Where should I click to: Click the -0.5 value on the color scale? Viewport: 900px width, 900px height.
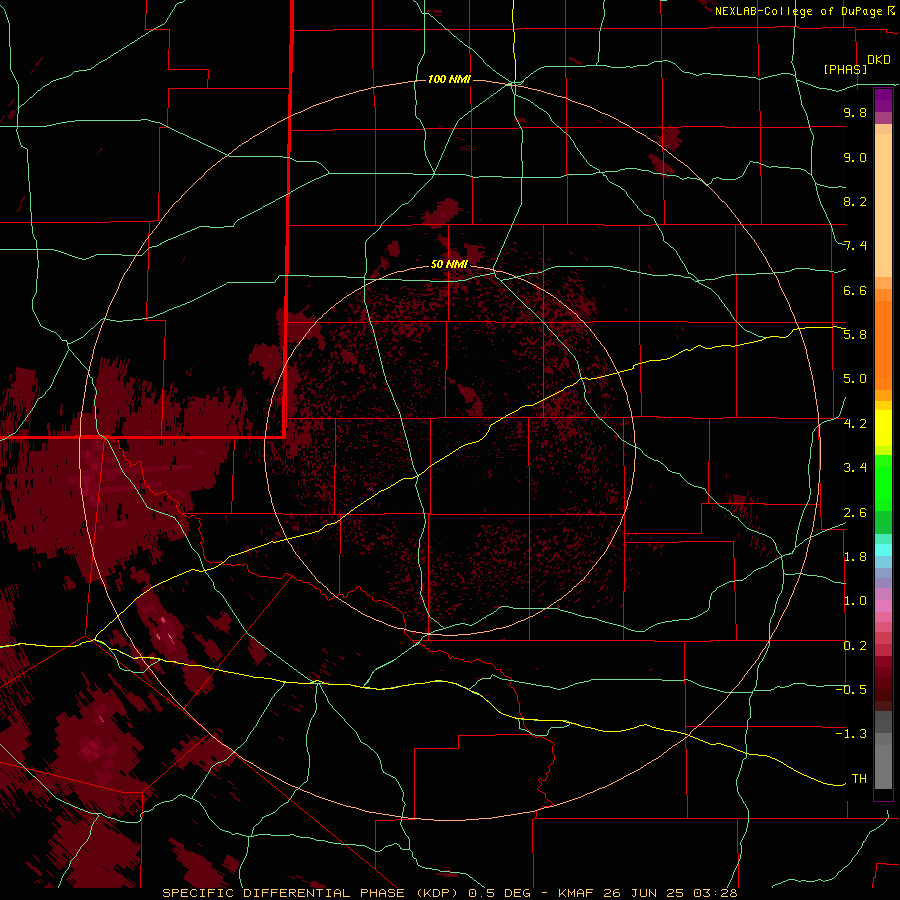(851, 690)
